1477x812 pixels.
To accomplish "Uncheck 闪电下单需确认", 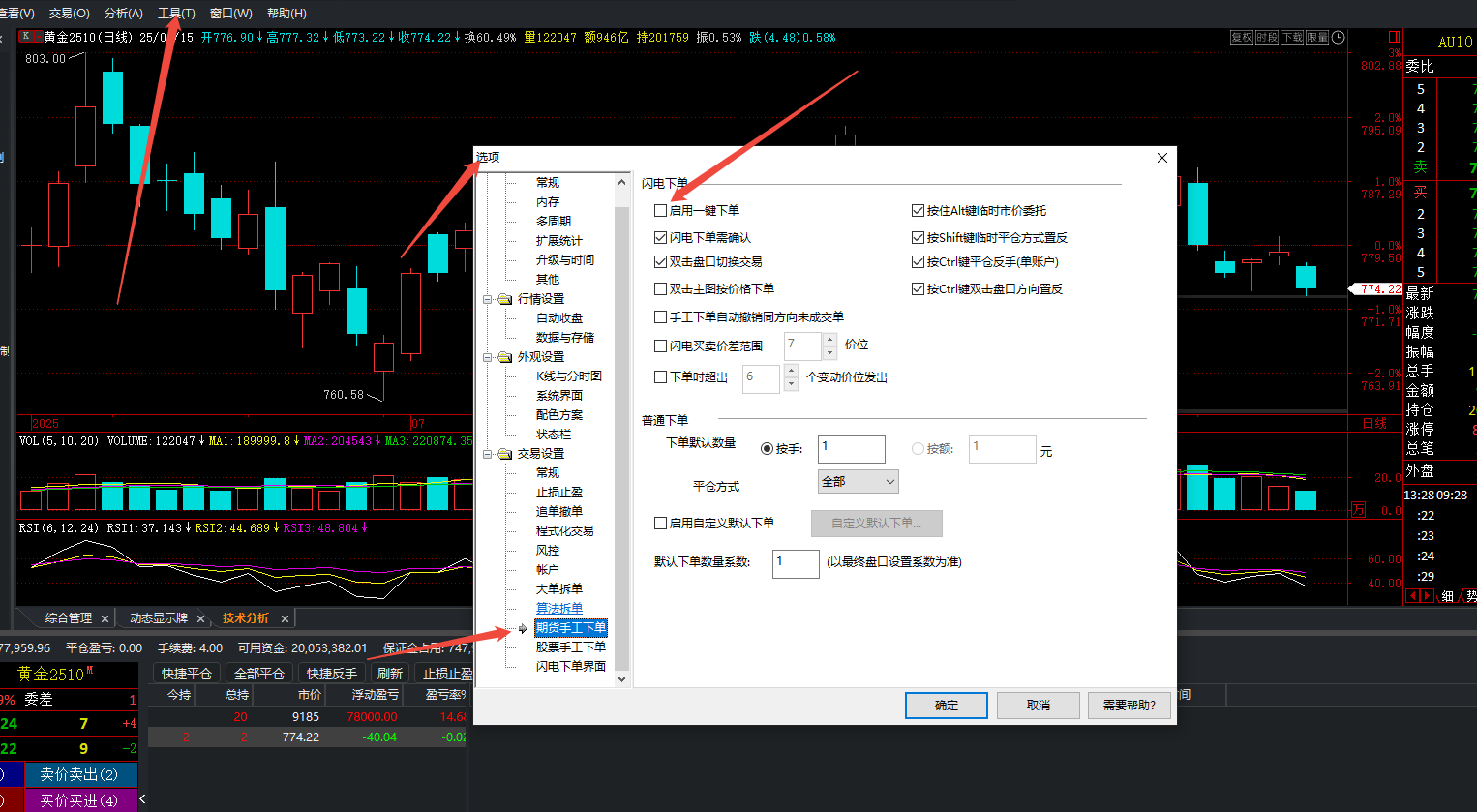I will pos(661,237).
